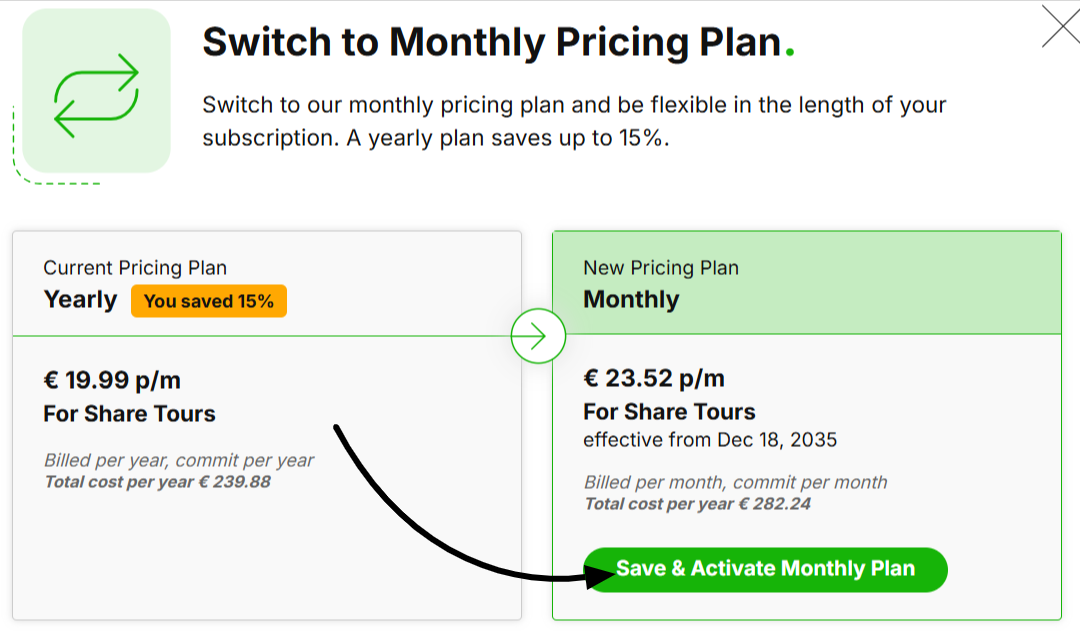Click For Share Tours in monthly plan
1080x631 pixels.
click(669, 412)
